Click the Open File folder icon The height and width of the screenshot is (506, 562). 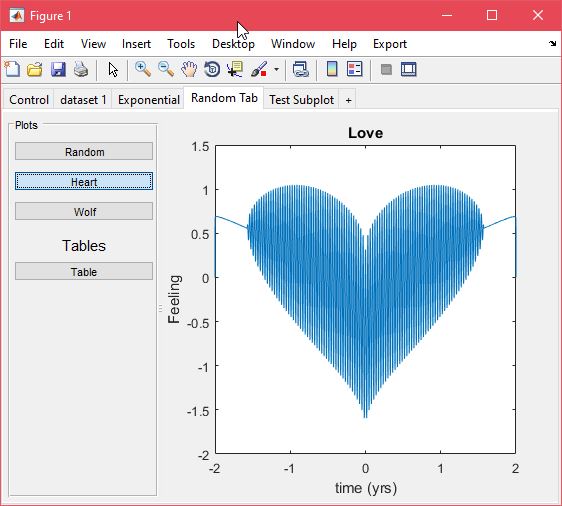35,69
